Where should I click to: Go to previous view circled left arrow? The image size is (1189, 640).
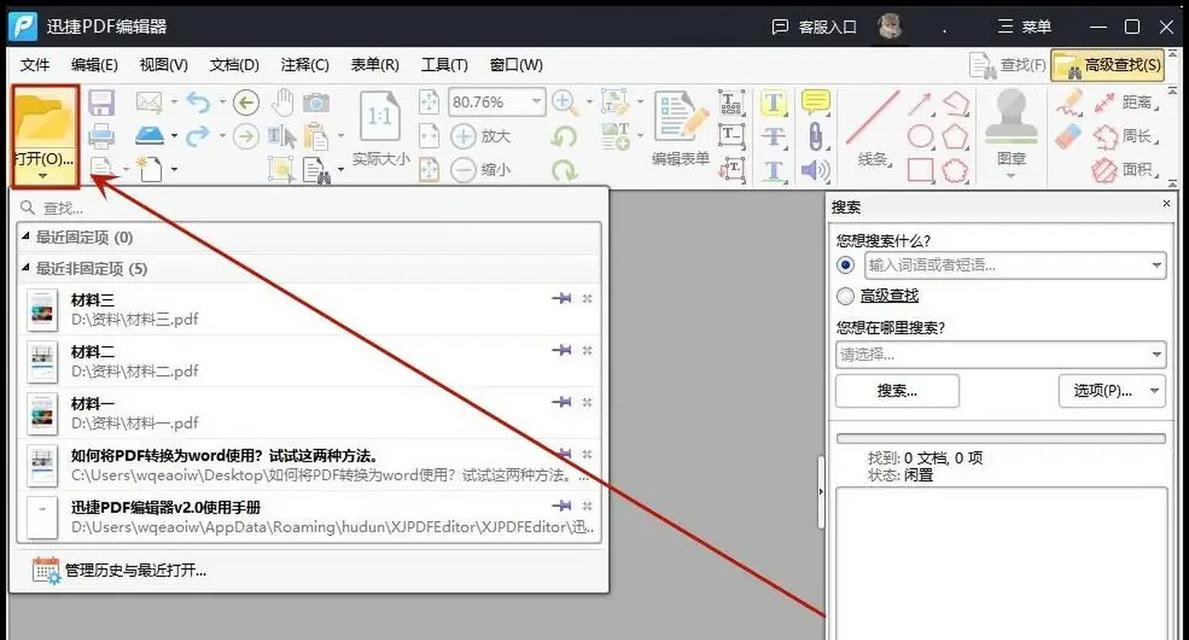[246, 102]
